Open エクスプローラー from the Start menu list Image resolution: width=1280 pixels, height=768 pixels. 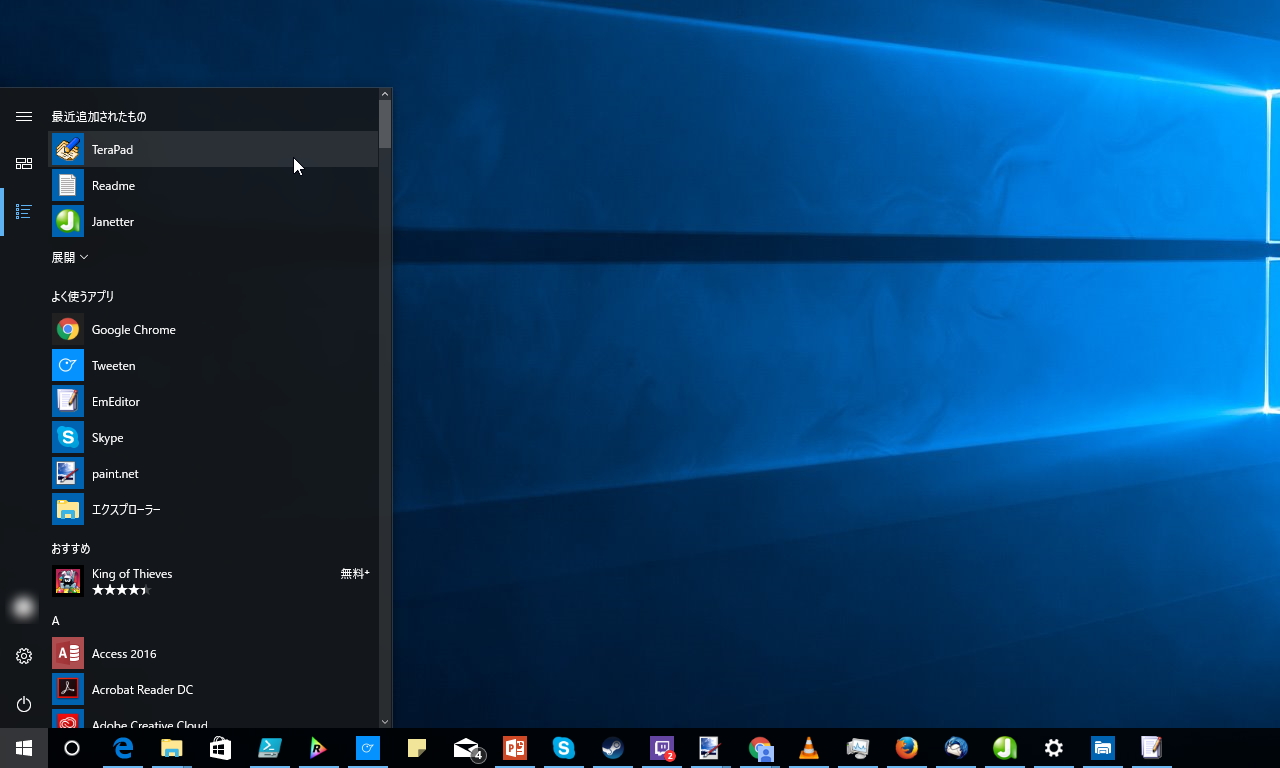pyautogui.click(x=213, y=510)
